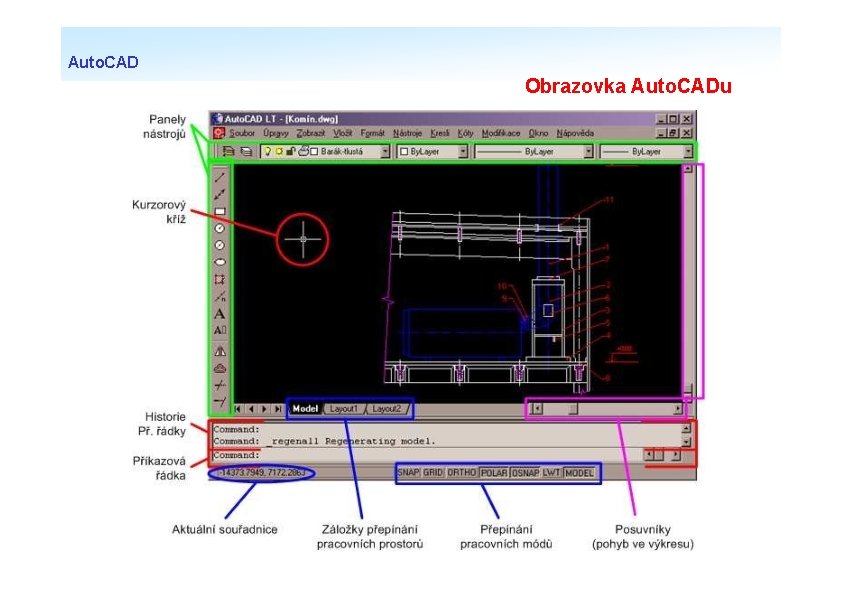Switch to the Model tab

(x=305, y=409)
